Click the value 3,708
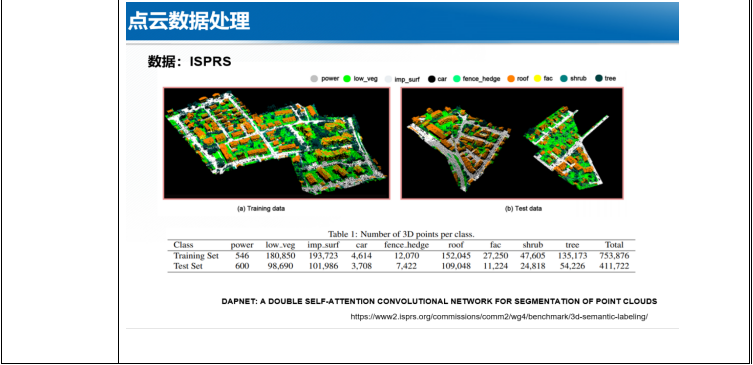Image resolution: width=753 pixels, height=365 pixels. click(x=362, y=266)
